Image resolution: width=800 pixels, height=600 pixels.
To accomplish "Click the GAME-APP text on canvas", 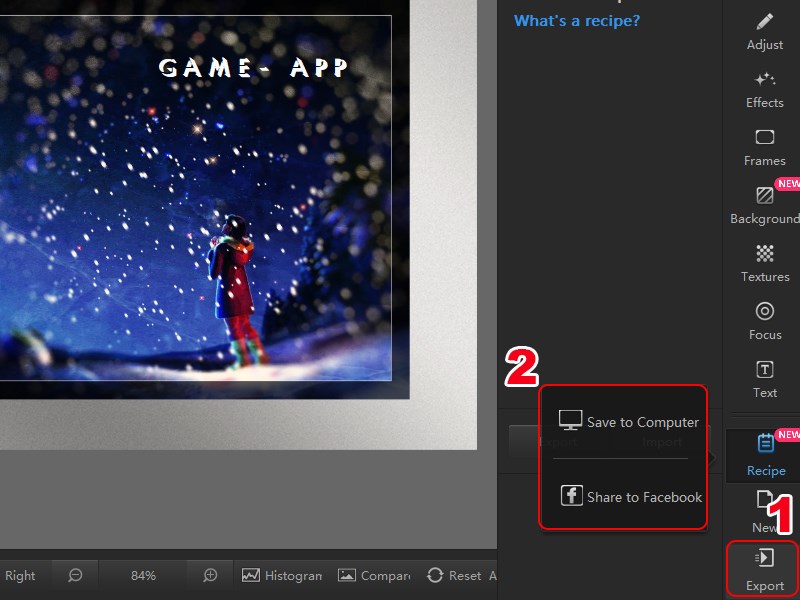I will pyautogui.click(x=253, y=67).
